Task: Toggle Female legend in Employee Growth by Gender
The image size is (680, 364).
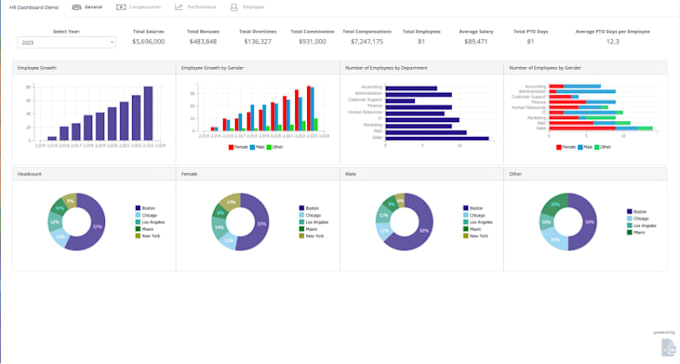Action: pyautogui.click(x=238, y=147)
